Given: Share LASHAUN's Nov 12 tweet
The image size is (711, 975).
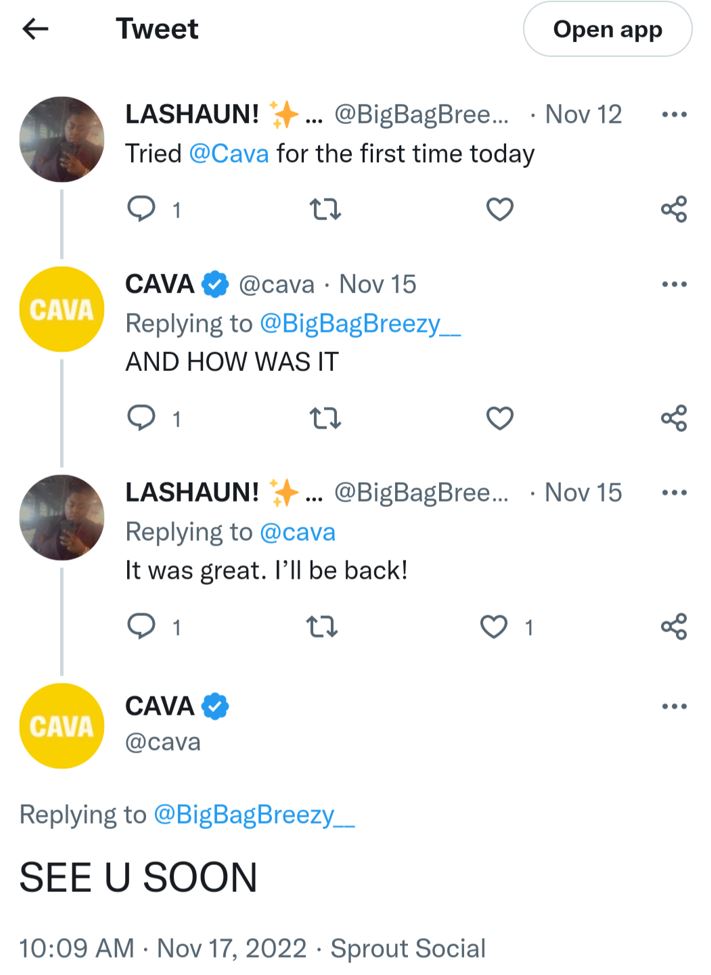Looking at the screenshot, I should point(674,210).
